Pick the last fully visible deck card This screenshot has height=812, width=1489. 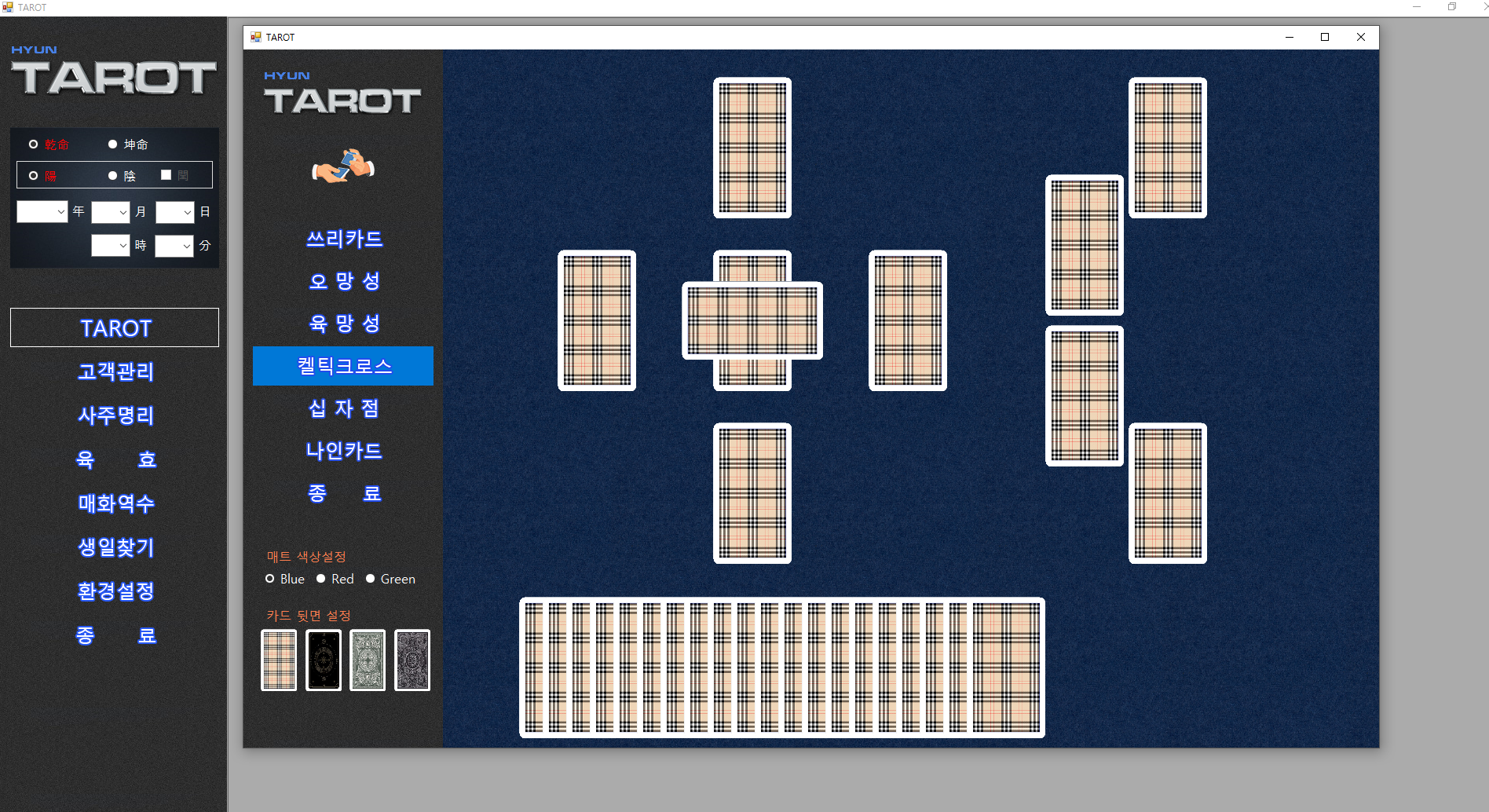tap(1006, 668)
